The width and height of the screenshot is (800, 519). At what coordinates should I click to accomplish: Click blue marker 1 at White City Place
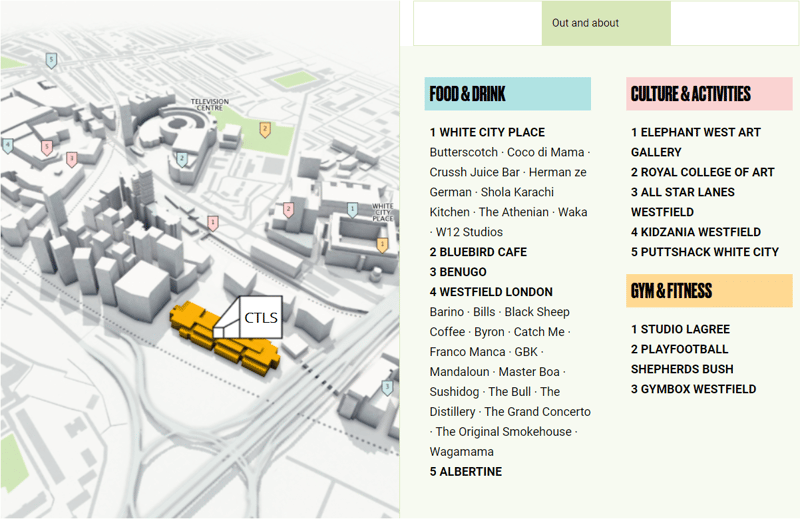[352, 209]
